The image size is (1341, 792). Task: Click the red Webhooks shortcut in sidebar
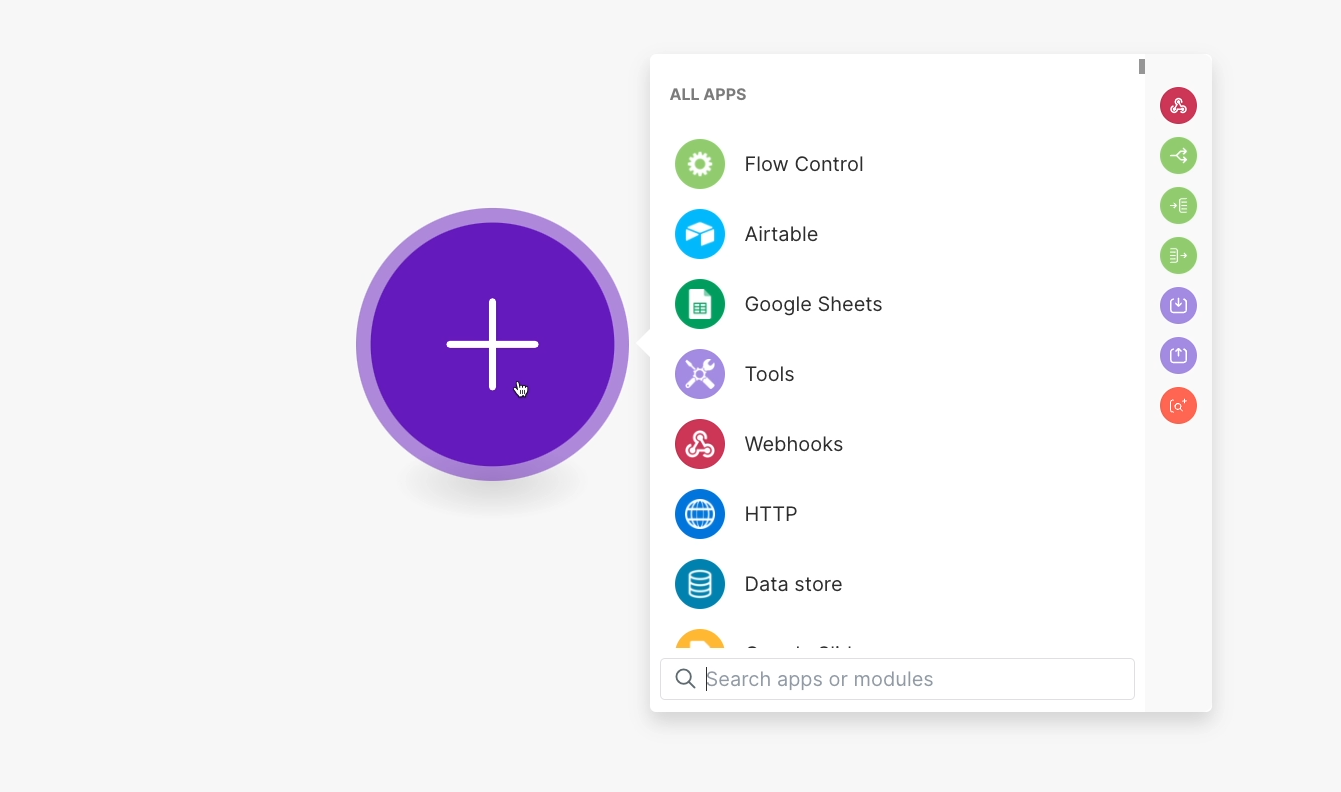click(x=1178, y=105)
